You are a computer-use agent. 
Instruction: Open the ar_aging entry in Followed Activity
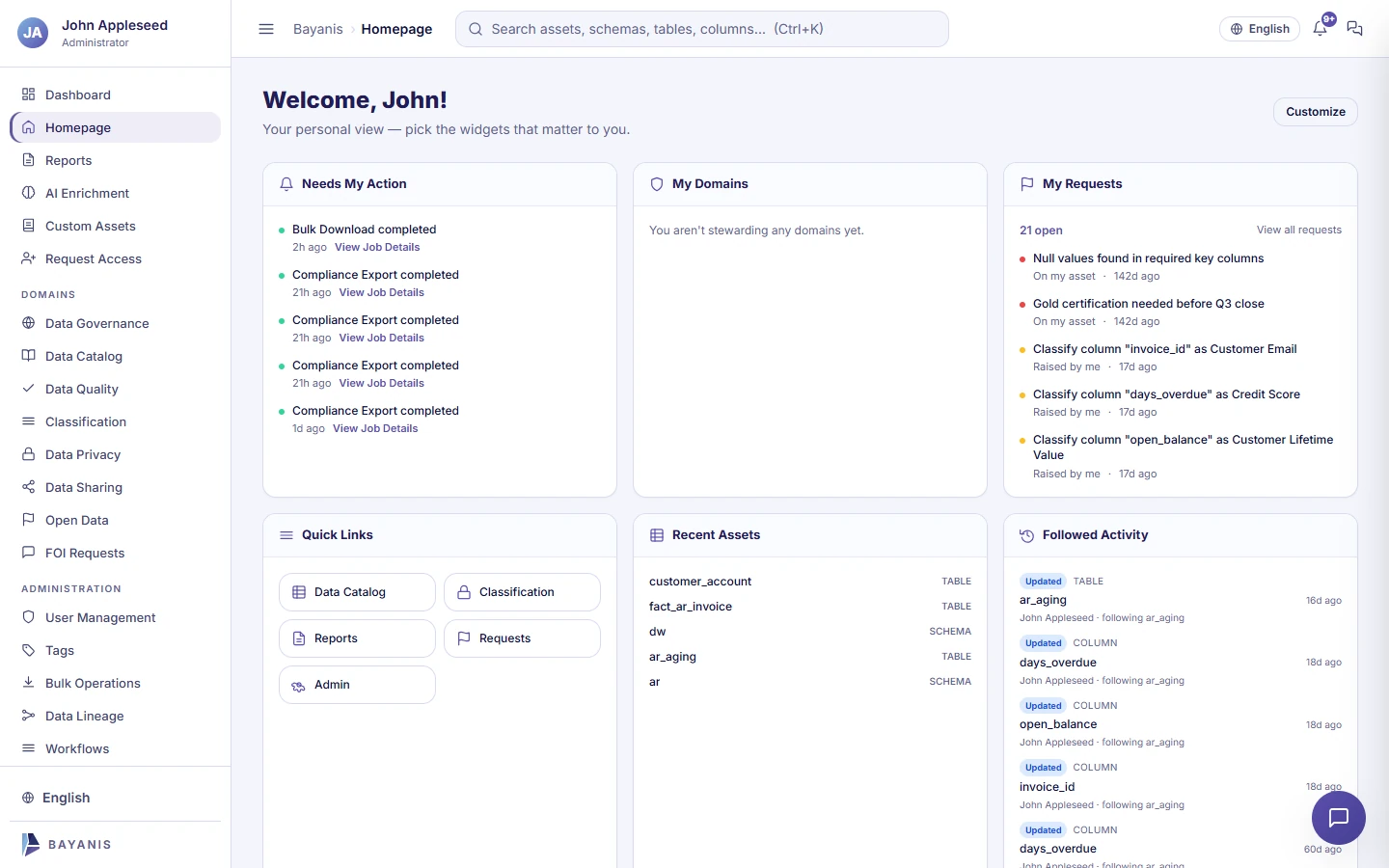click(1043, 600)
